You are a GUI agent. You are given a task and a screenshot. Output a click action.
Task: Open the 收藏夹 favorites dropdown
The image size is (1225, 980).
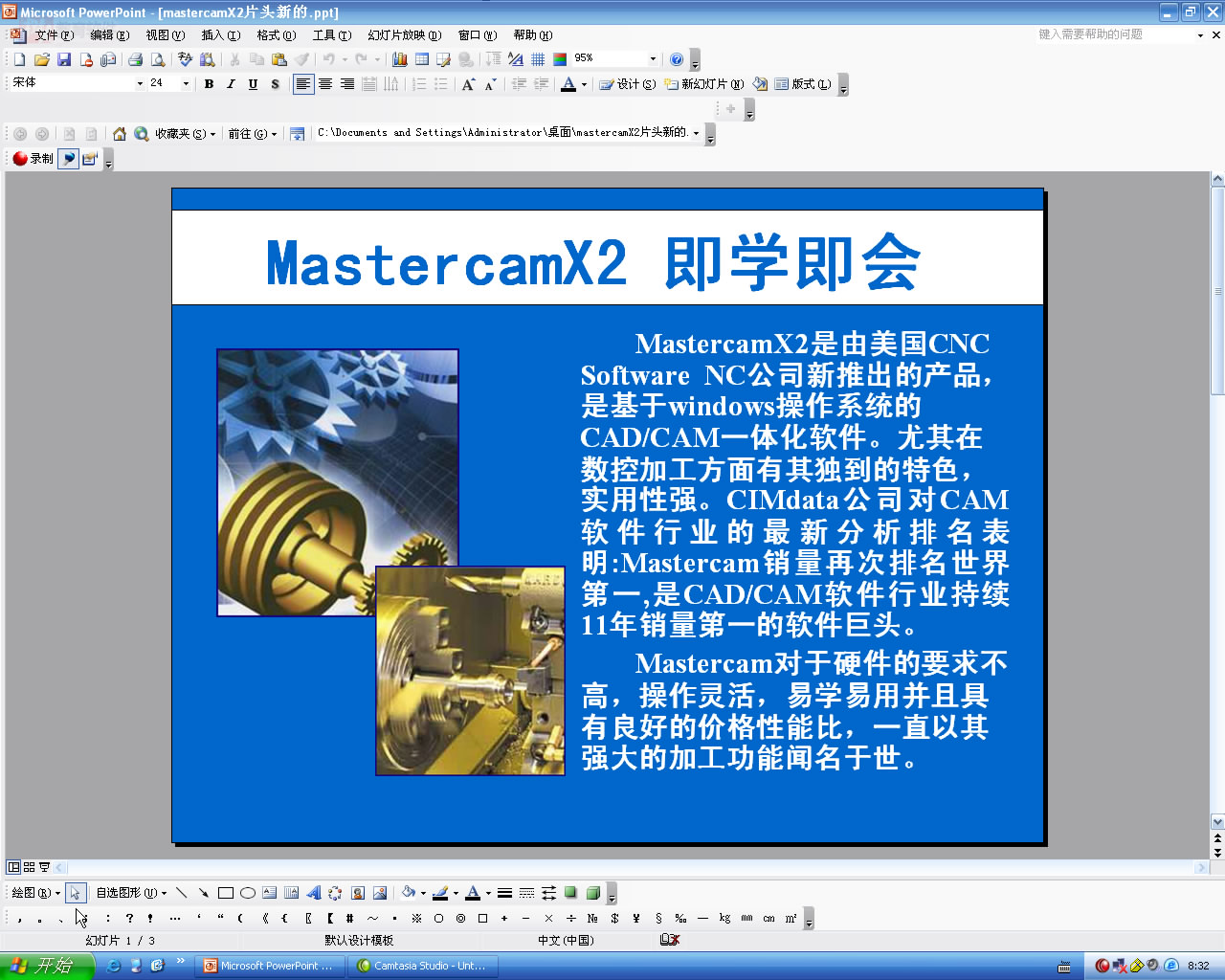pos(185,134)
